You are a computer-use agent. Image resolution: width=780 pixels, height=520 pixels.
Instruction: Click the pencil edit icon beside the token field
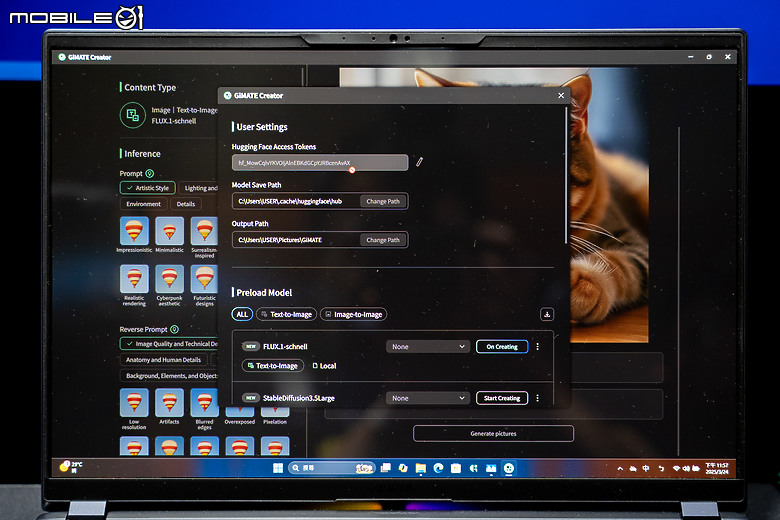pos(419,162)
